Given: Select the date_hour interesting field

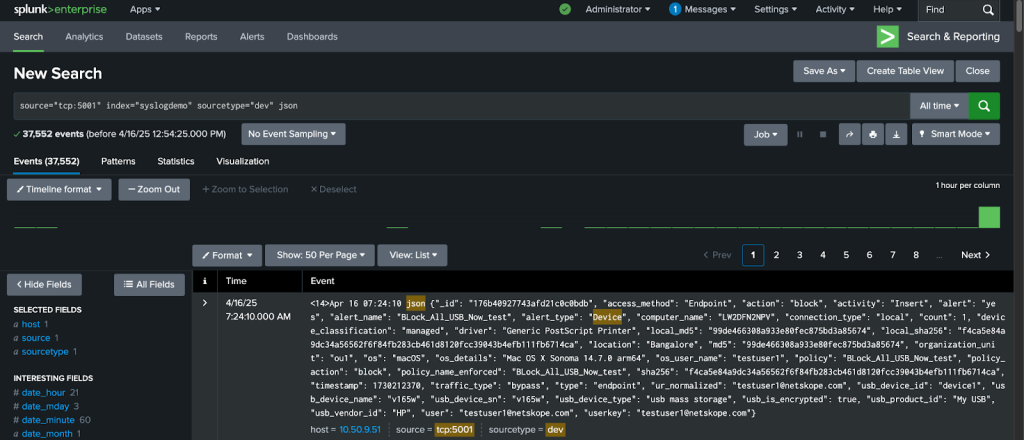Looking at the screenshot, I should pos(44,392).
